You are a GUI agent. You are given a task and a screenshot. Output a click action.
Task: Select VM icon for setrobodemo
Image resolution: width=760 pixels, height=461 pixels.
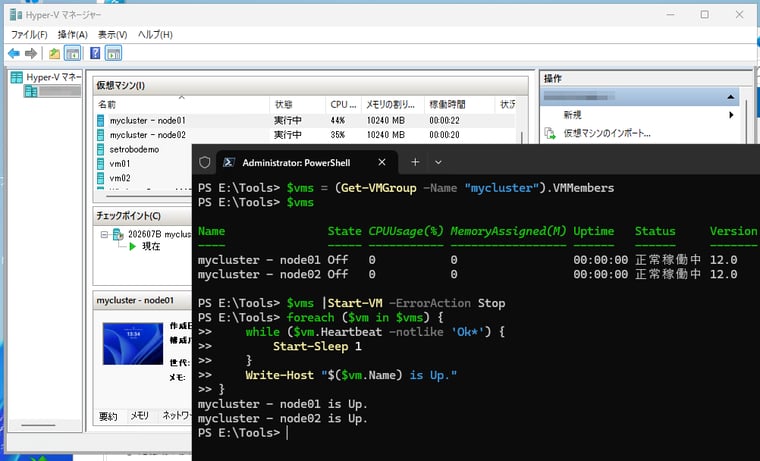coord(100,149)
